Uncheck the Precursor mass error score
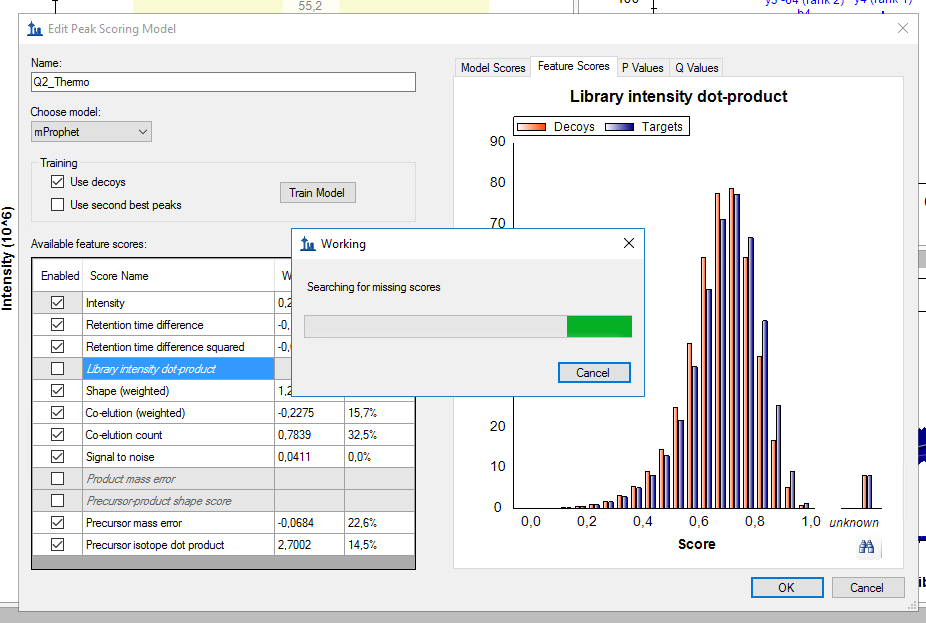The image size is (926, 623). [x=57, y=523]
